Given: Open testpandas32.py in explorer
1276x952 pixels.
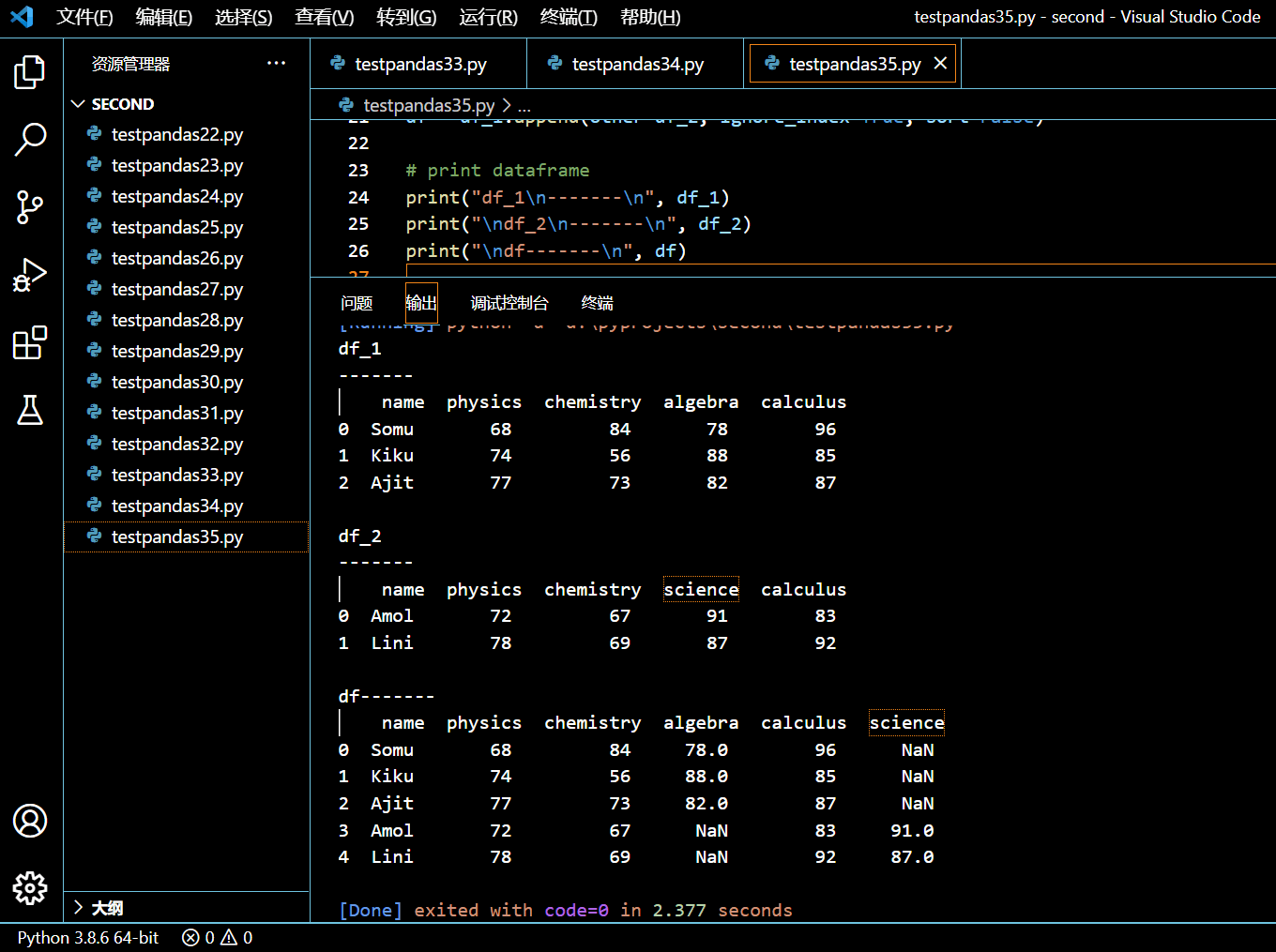Looking at the screenshot, I should pyautogui.click(x=187, y=444).
